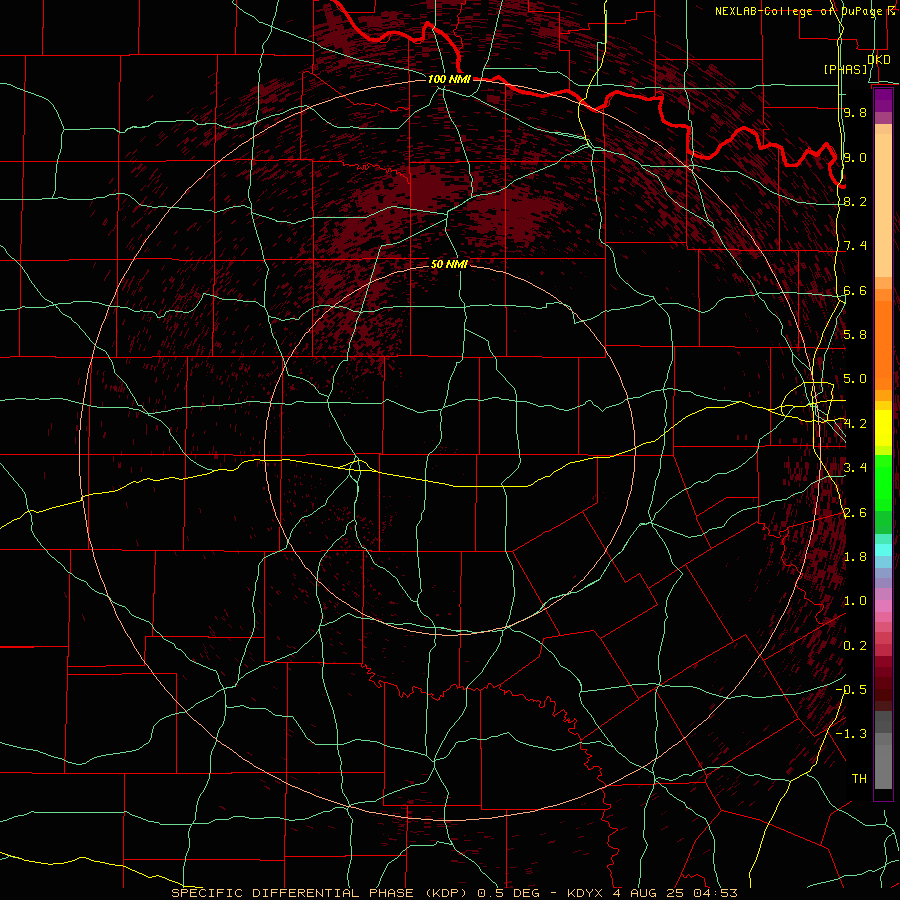Click the "[PHAS]" legend unit label
The width and height of the screenshot is (900, 900).
coord(846,69)
